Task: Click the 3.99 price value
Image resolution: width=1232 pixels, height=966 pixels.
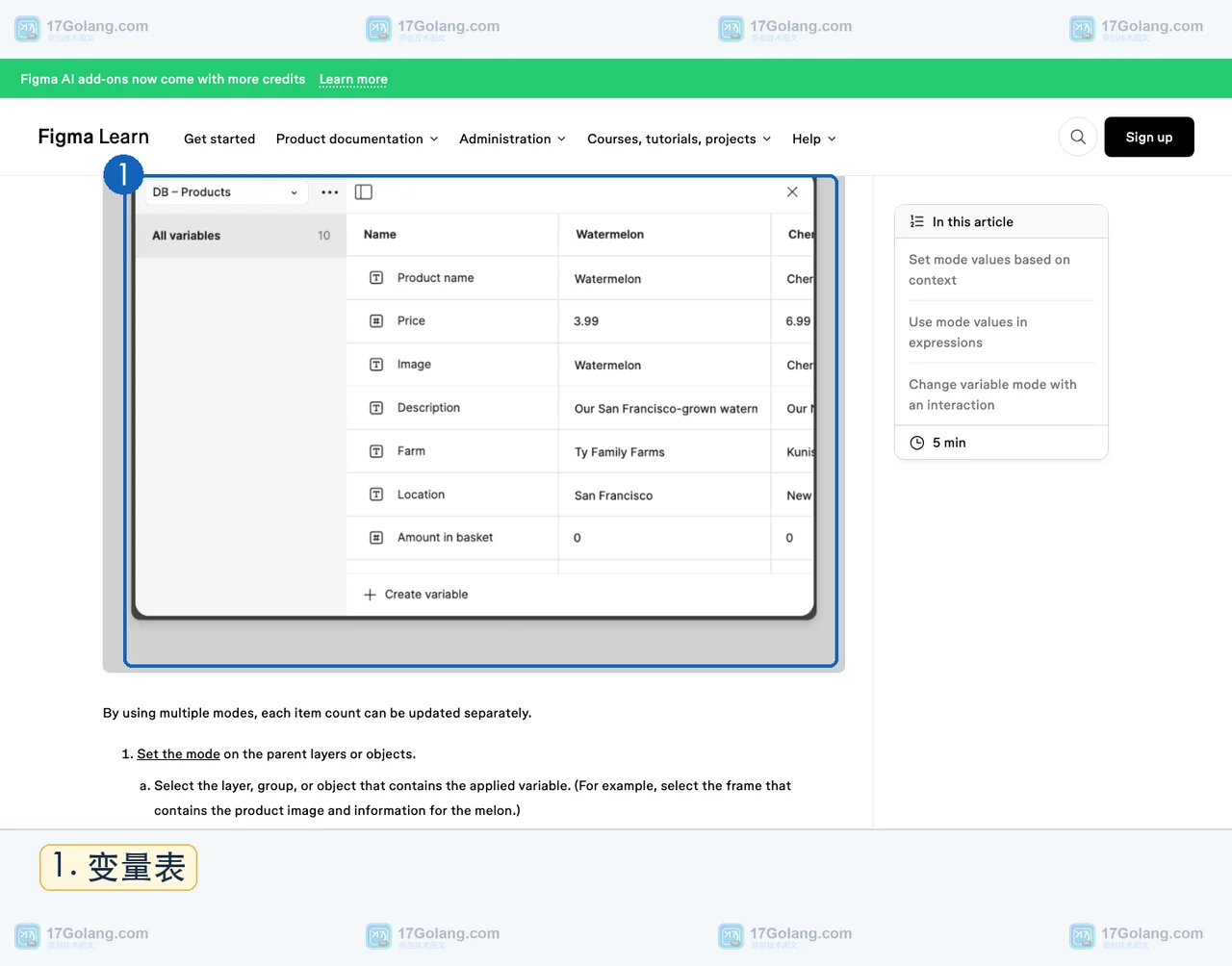Action: [586, 321]
